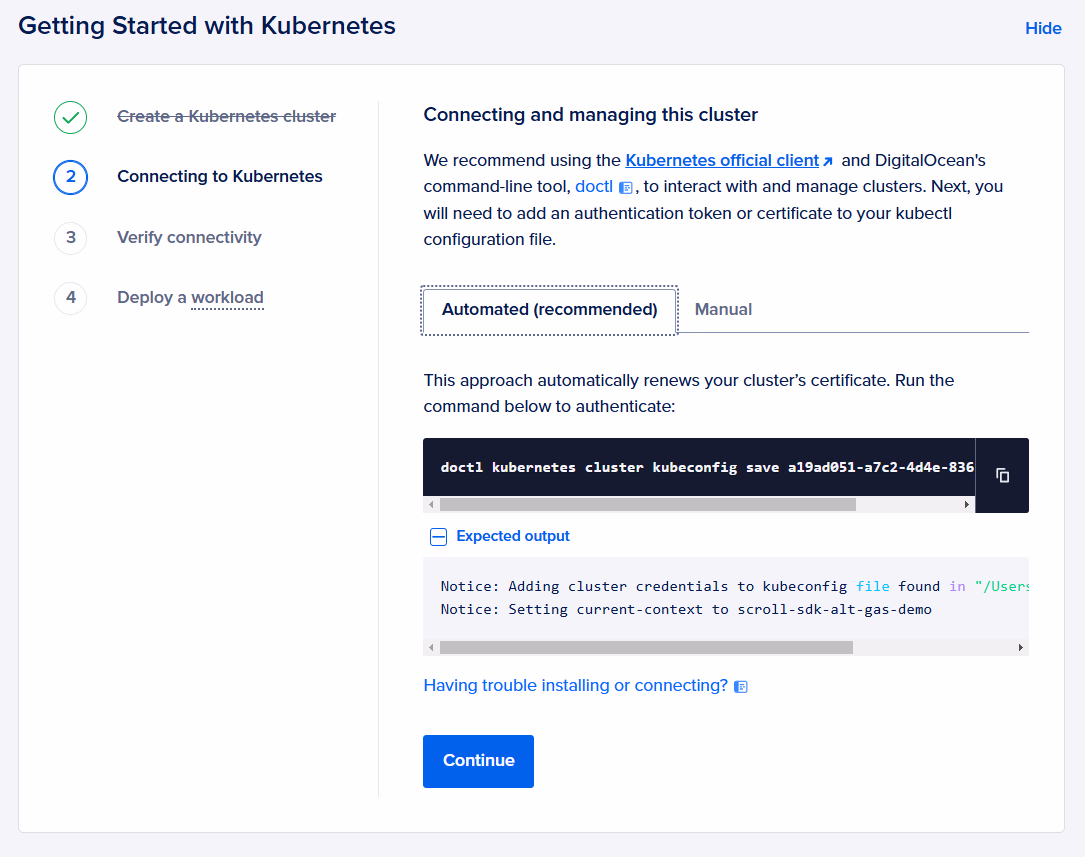Hide the Getting Started panel
Screen dimensions: 1085x857
[x=1043, y=28]
